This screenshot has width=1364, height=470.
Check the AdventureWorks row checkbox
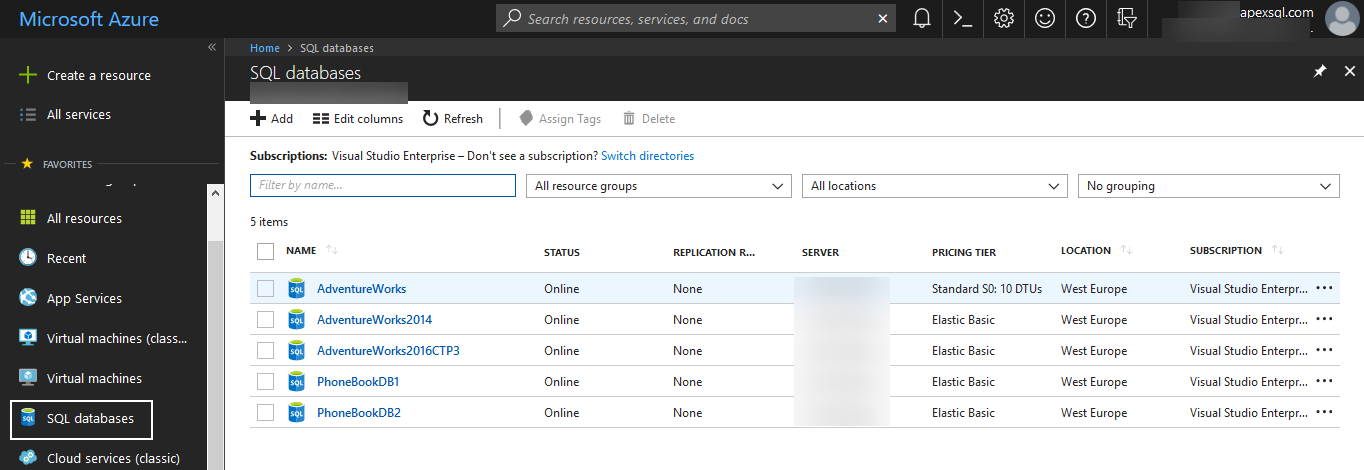(x=265, y=289)
